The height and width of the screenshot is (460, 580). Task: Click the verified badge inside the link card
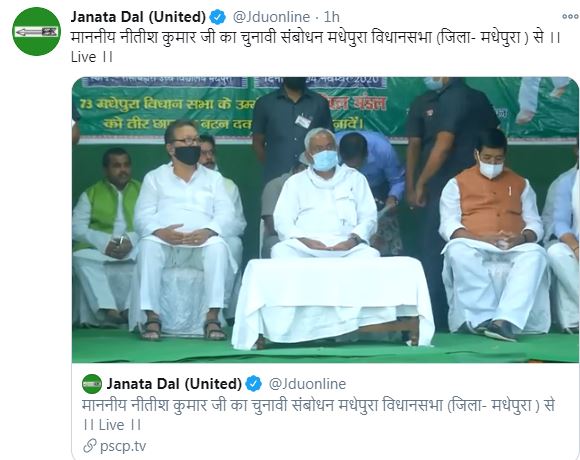[253, 383]
